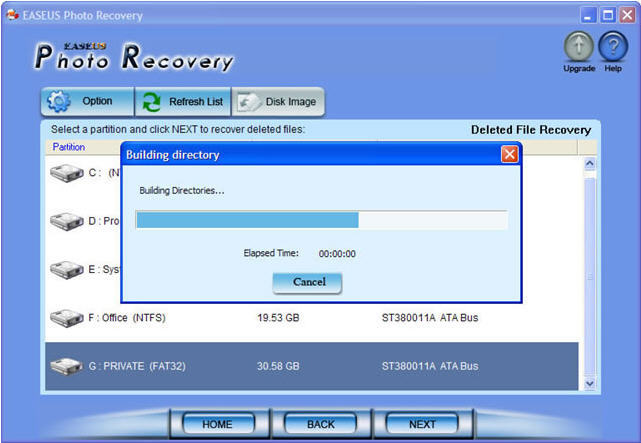Image resolution: width=641 pixels, height=443 pixels.
Task: Cancel the building directory process
Action: (308, 283)
